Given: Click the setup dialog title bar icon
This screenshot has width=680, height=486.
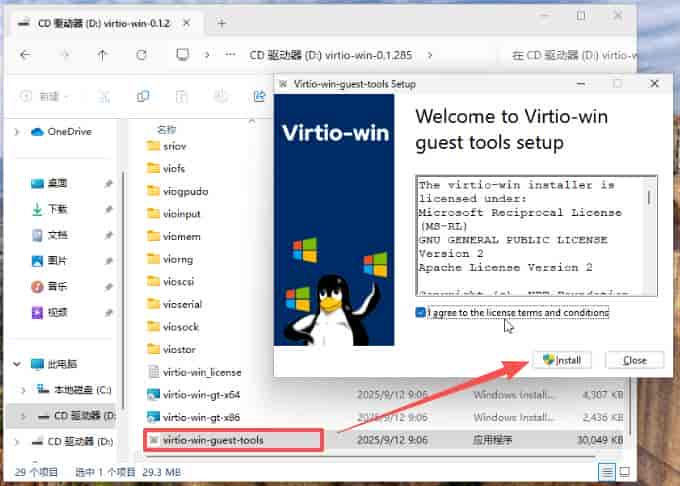Looking at the screenshot, I should coord(283,84).
